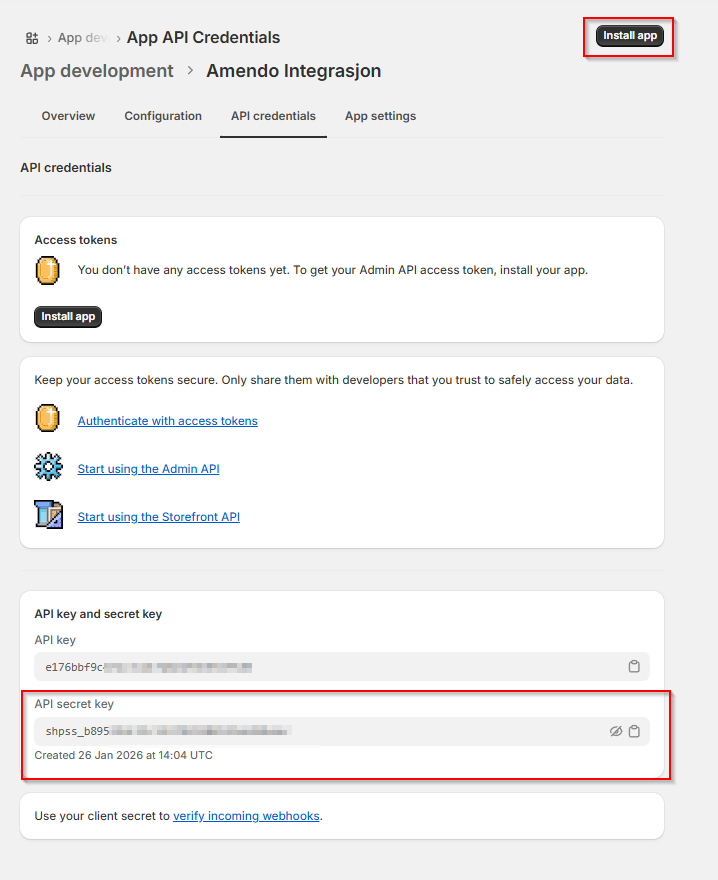Screen dimensions: 718x880
Task: Open 'Start using the Admin API' link
Action: click(x=148, y=469)
